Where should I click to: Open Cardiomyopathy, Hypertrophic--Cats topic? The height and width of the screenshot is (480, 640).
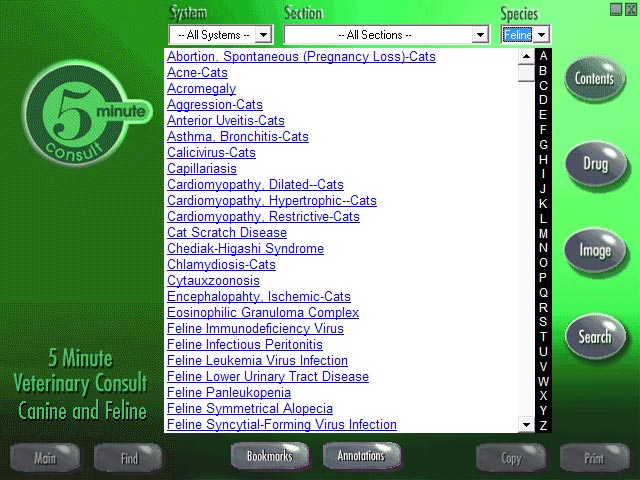pyautogui.click(x=272, y=200)
